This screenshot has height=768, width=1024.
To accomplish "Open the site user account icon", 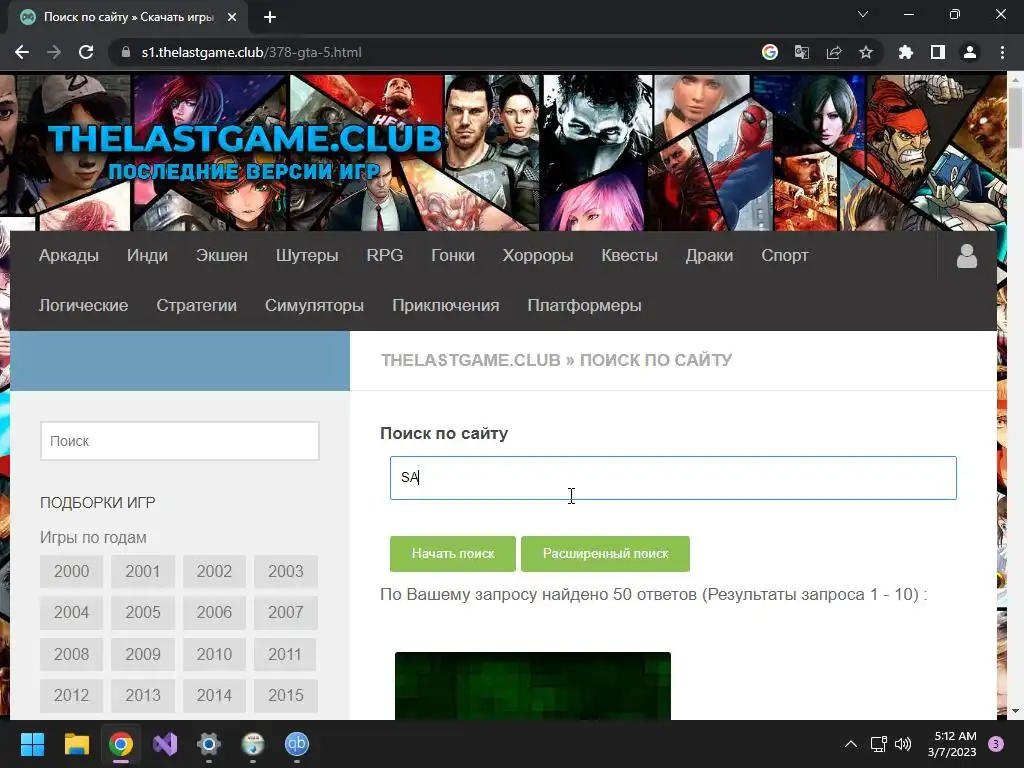I will coord(967,256).
